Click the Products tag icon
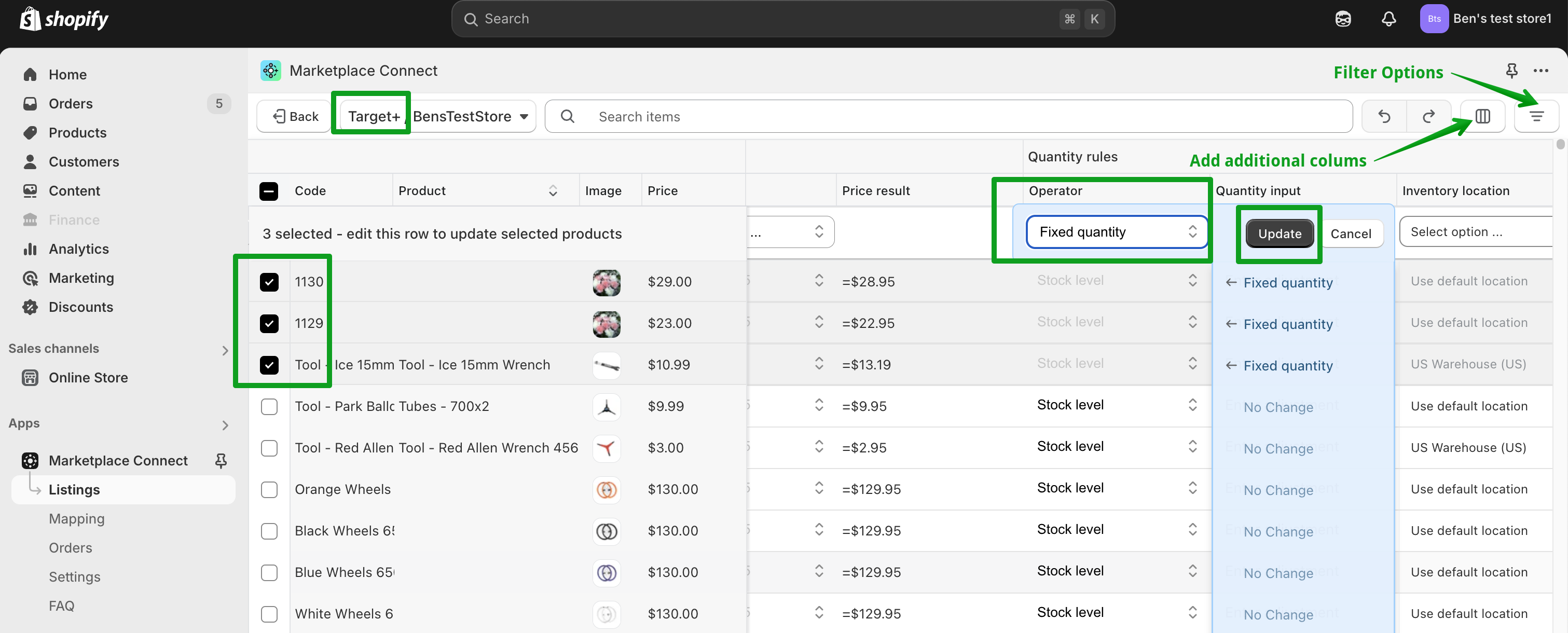 point(30,133)
